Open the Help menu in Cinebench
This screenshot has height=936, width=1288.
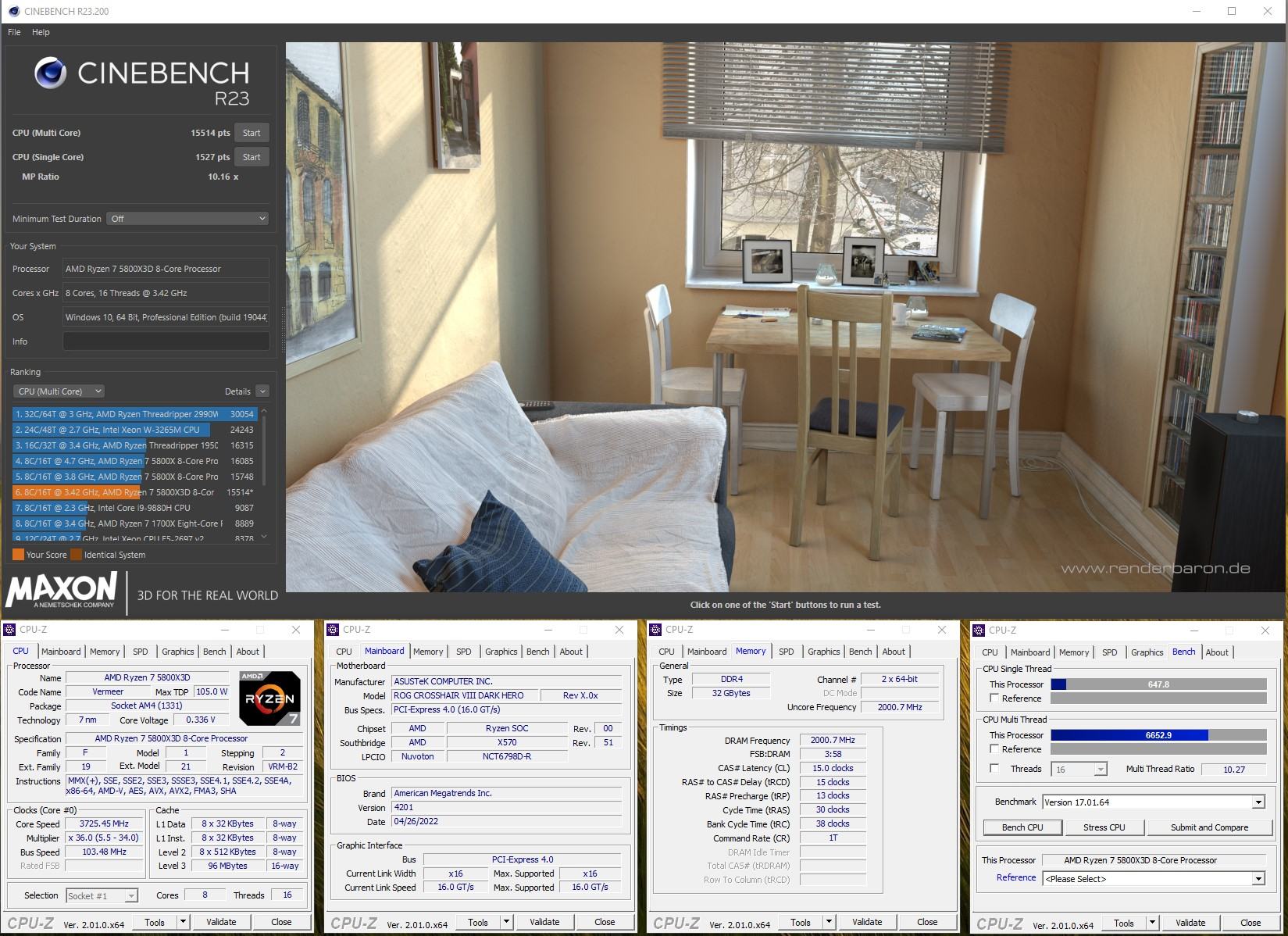(41, 32)
